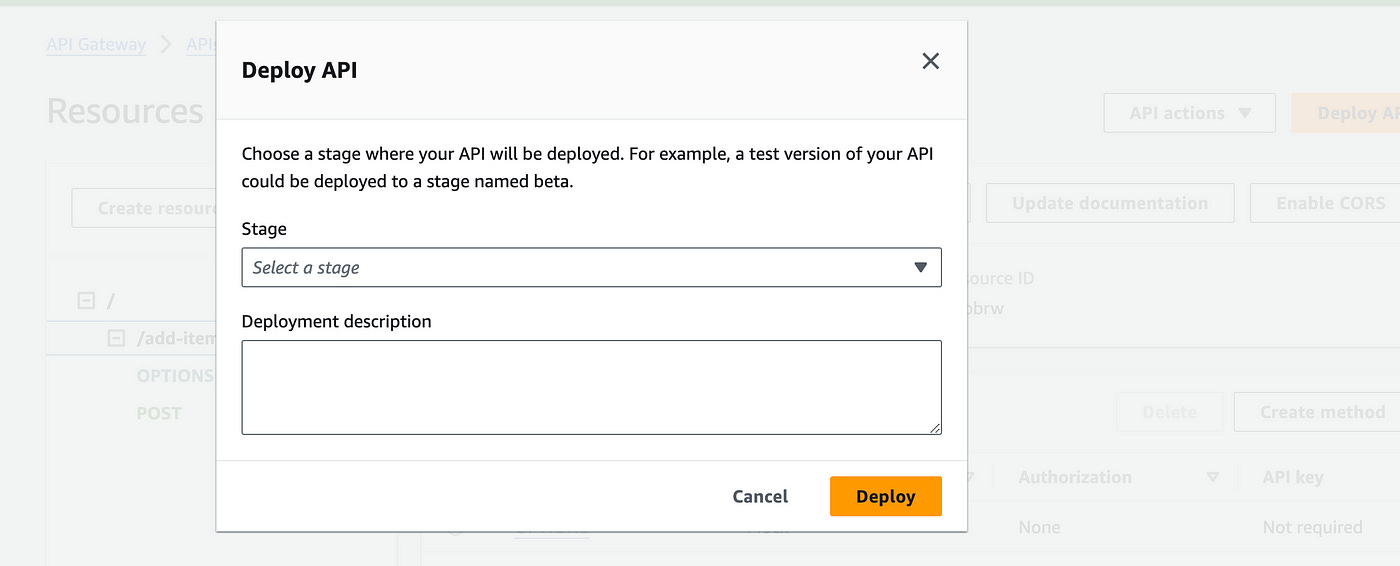
Task: Click the Delete method button
Action: pos(1169,412)
